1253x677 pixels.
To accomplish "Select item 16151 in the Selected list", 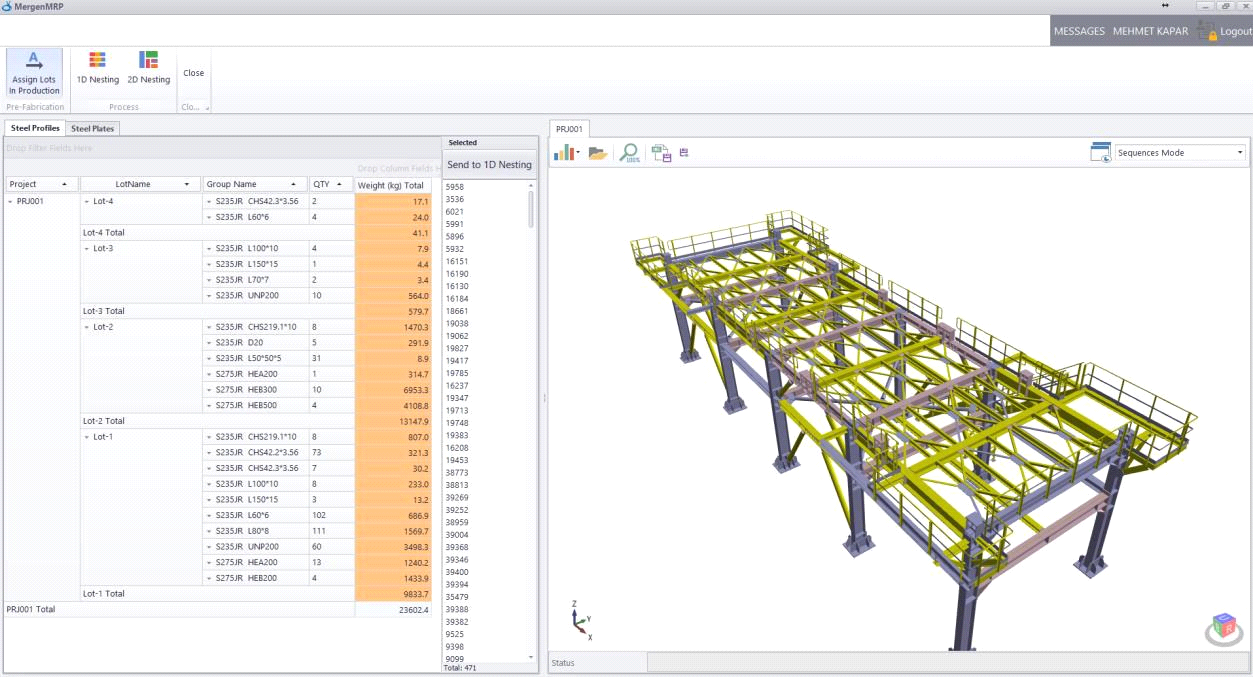I will click(456, 261).
